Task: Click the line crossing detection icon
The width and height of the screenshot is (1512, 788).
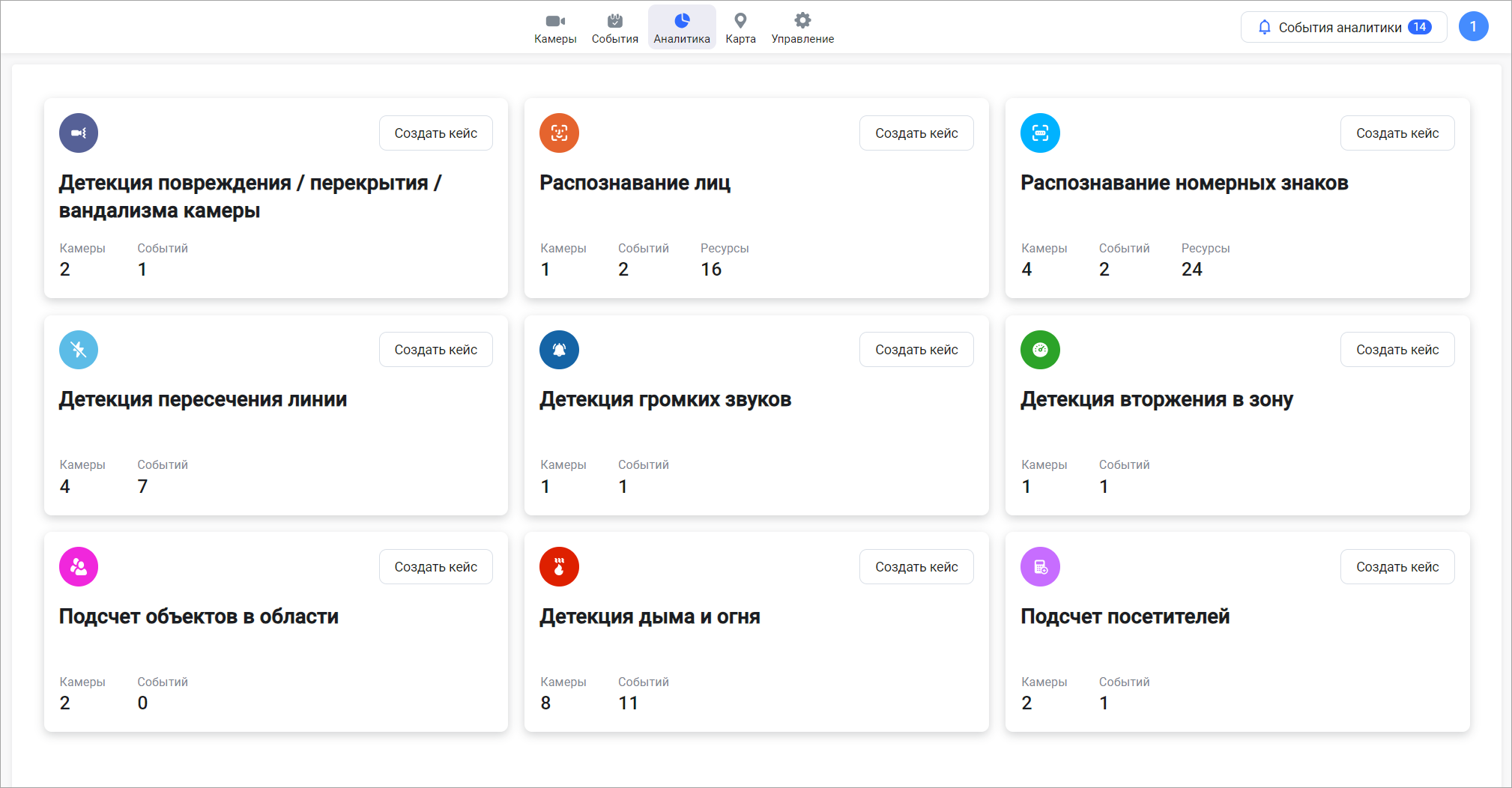Action: 79,350
